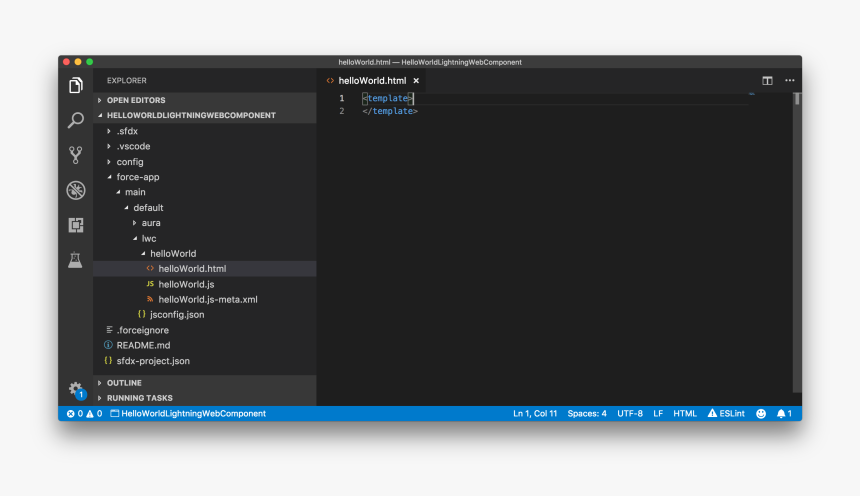The width and height of the screenshot is (860, 496).
Task: Open the editor More Actions ellipsis
Action: (790, 81)
